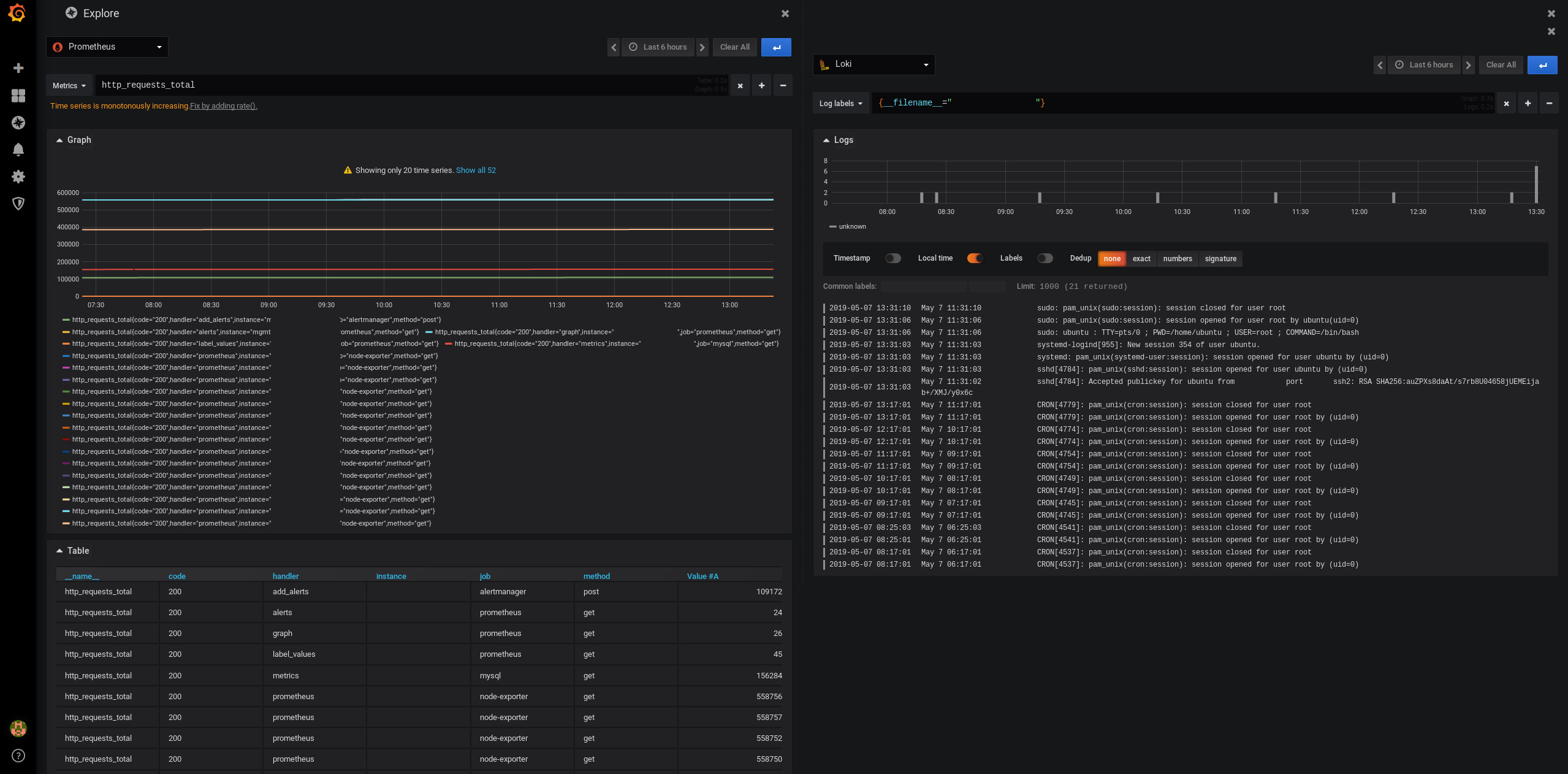Sort table by job column
Viewport: 1568px width, 774px height.
click(x=485, y=577)
